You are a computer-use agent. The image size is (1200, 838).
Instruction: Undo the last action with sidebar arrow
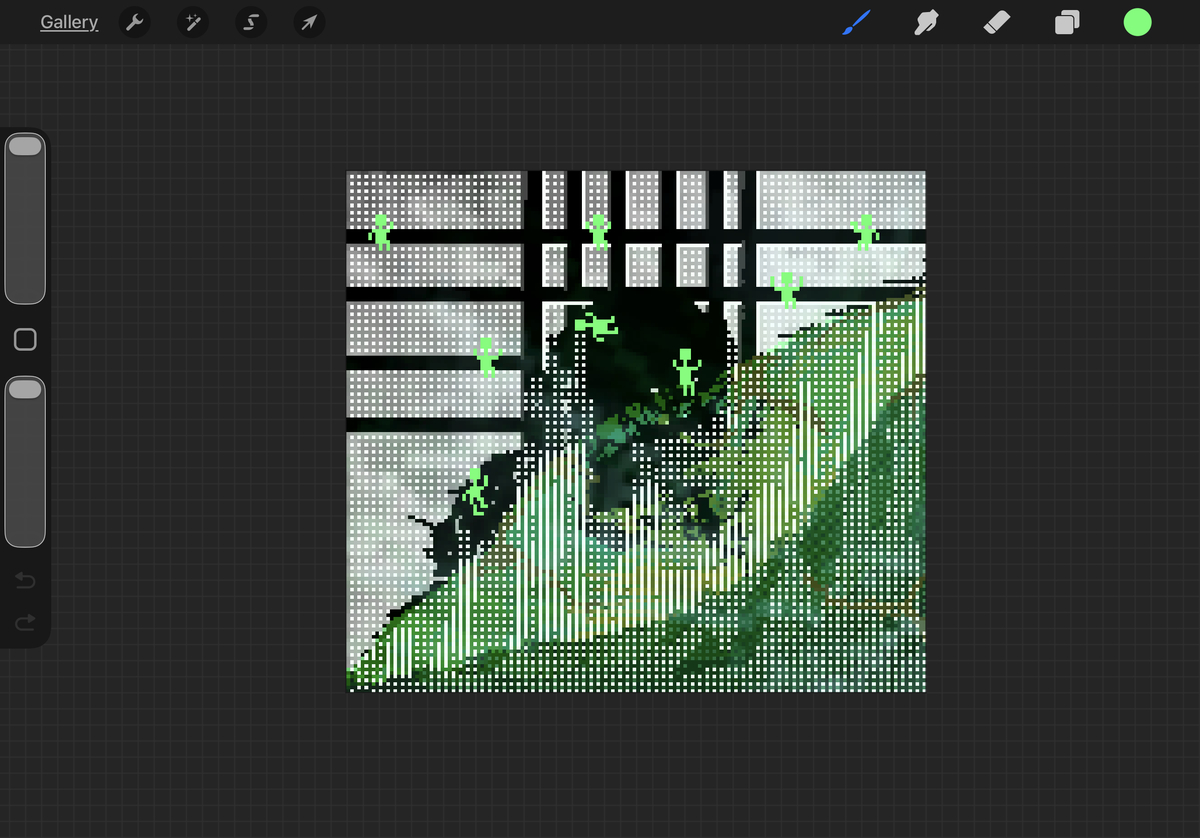[25, 581]
